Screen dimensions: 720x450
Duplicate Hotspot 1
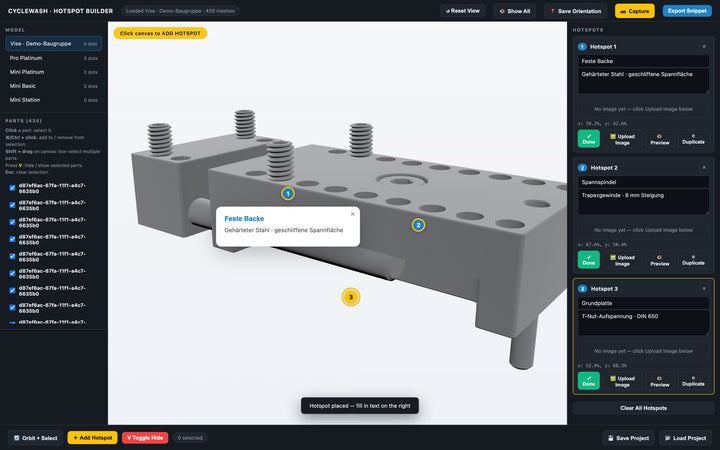pos(693,139)
